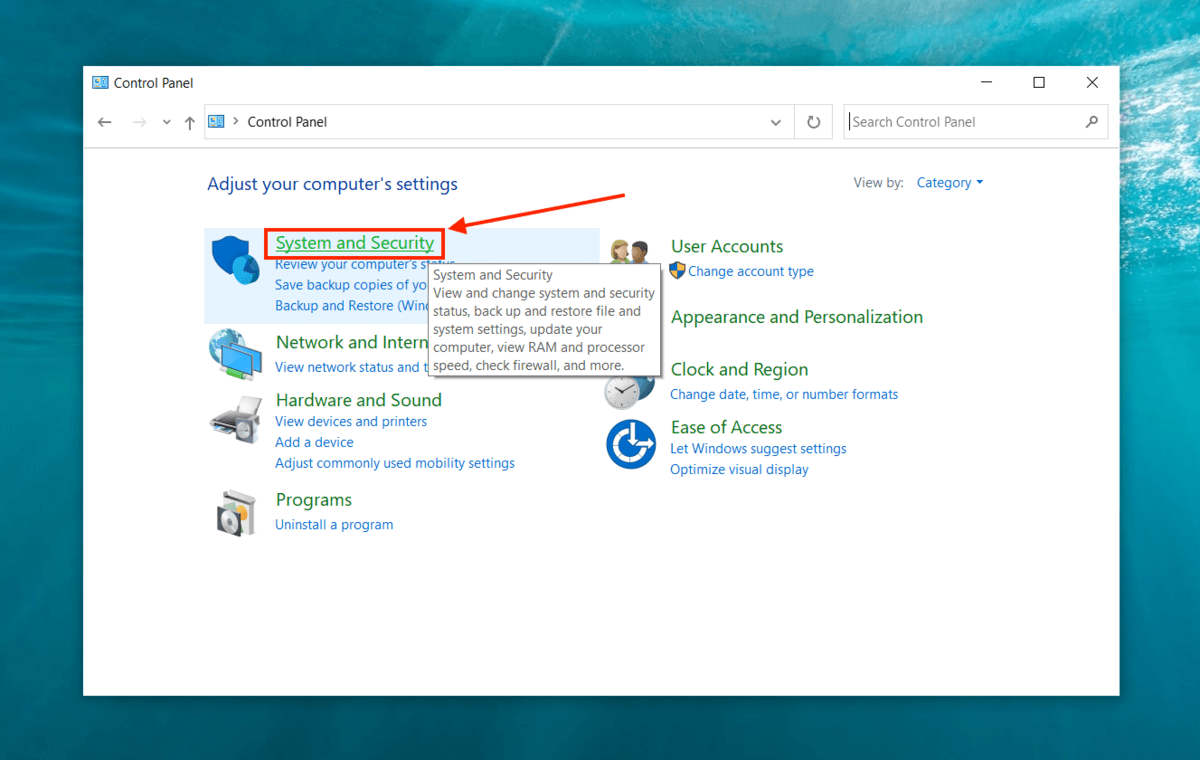The height and width of the screenshot is (760, 1200).
Task: Click the Ease of Access icon
Action: coord(631,445)
